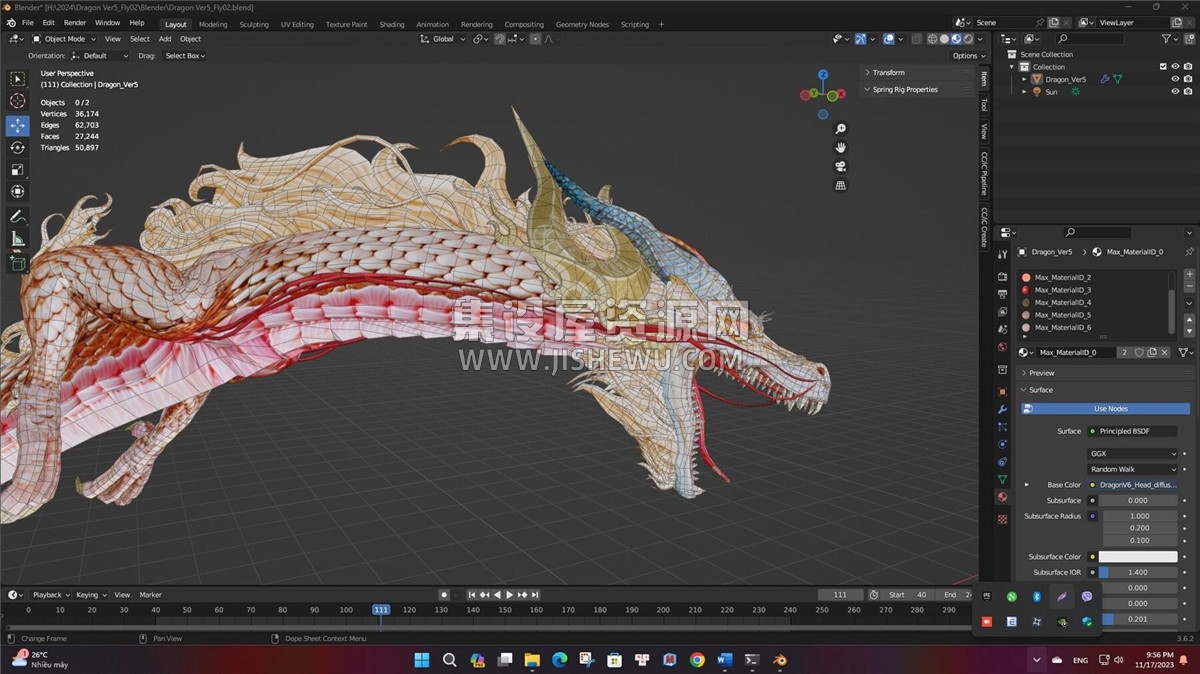Open the Drag Select Box dropdown
This screenshot has width=1200, height=674.
[x=185, y=56]
